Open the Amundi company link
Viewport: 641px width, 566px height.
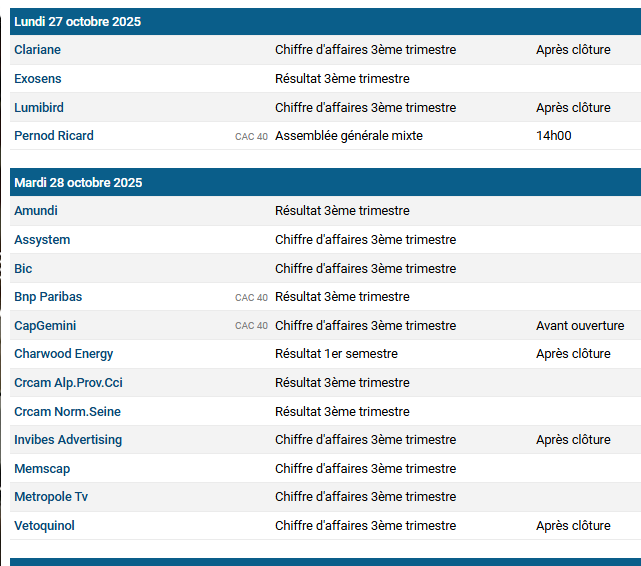36,211
